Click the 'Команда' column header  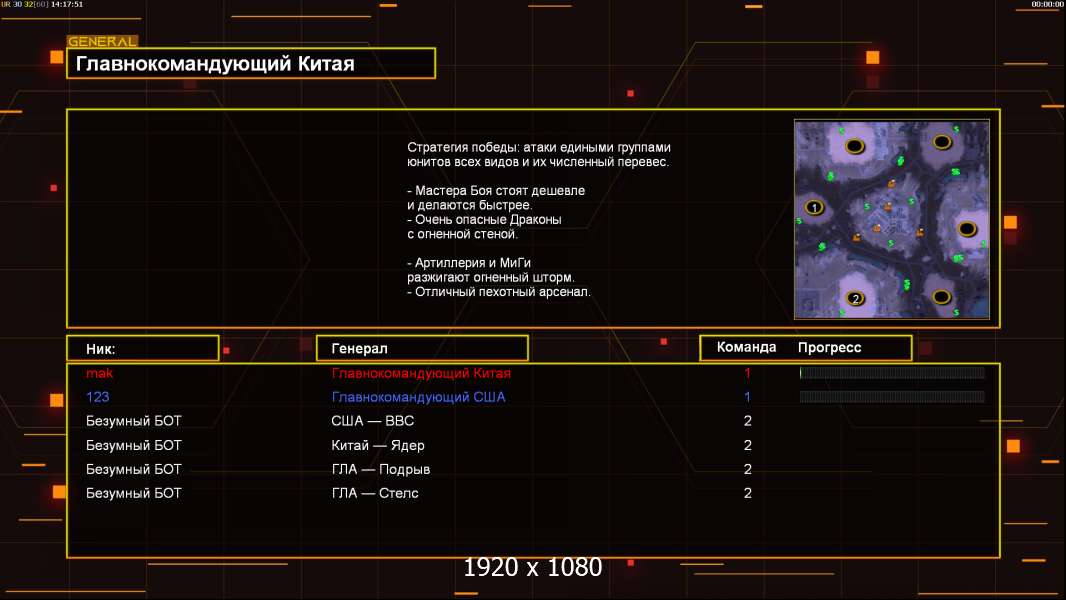tap(746, 347)
